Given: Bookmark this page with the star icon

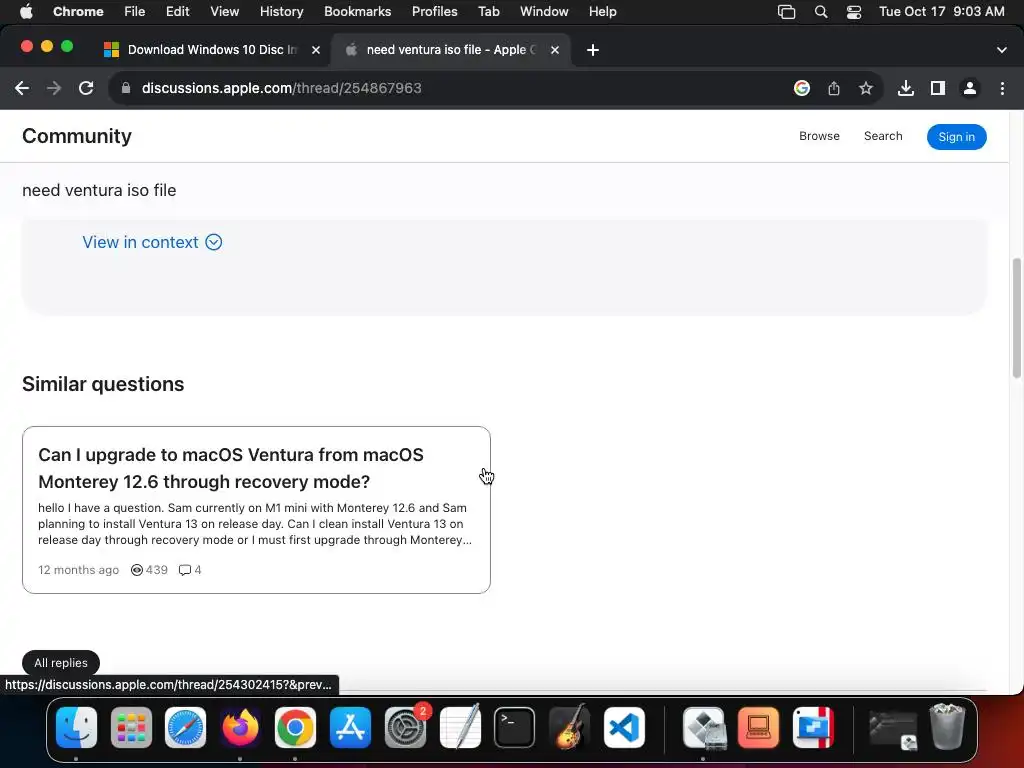Looking at the screenshot, I should click(866, 88).
